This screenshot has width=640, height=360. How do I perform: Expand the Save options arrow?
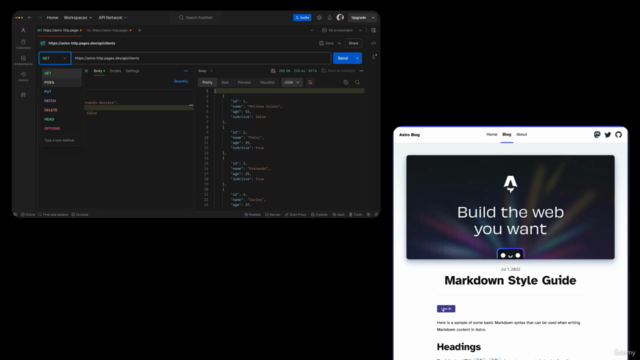(339, 43)
